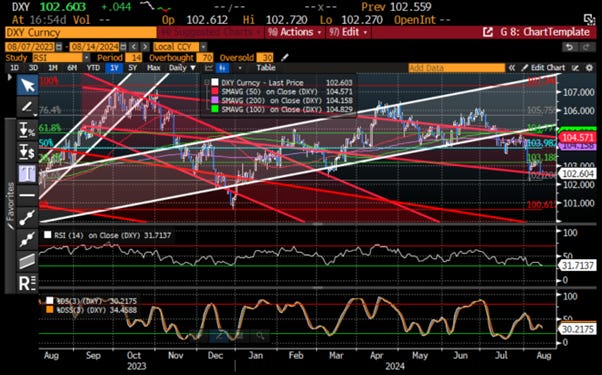Select the horizontal line tool

[27, 195]
